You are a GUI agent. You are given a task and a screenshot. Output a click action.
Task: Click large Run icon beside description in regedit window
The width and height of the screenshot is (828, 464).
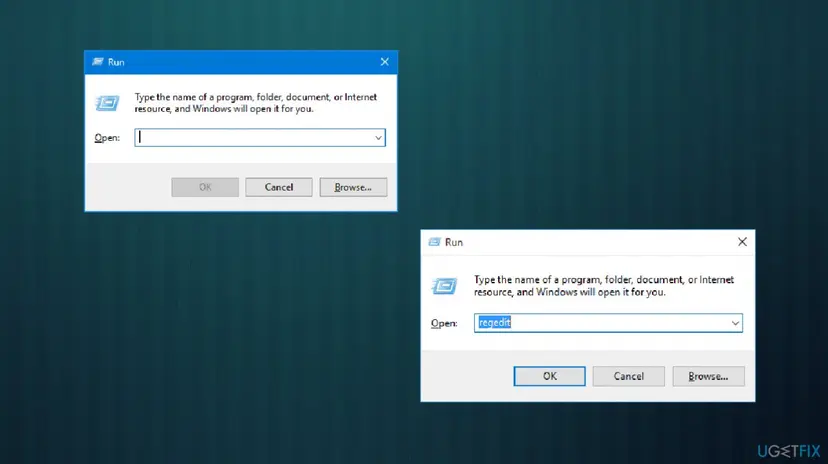pyautogui.click(x=444, y=286)
